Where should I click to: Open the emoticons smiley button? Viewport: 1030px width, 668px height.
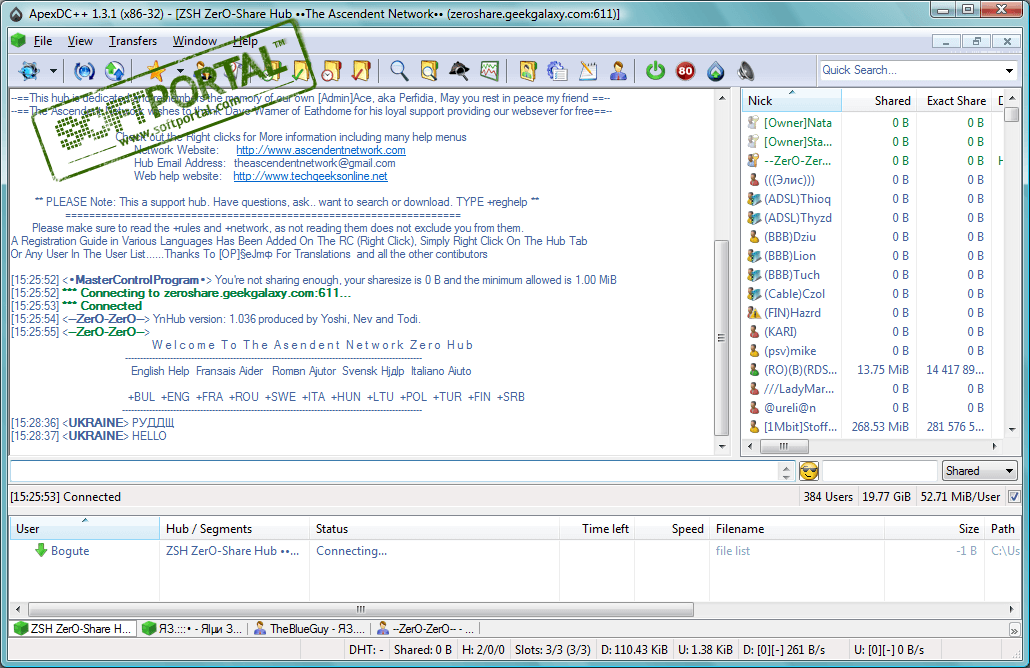coord(809,471)
